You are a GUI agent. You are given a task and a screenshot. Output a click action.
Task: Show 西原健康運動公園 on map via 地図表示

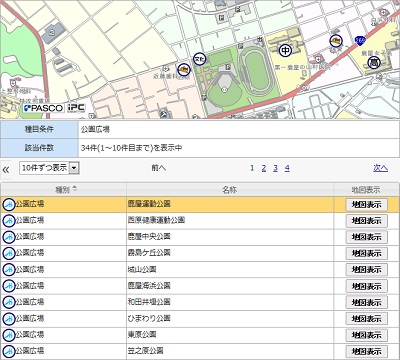367,221
